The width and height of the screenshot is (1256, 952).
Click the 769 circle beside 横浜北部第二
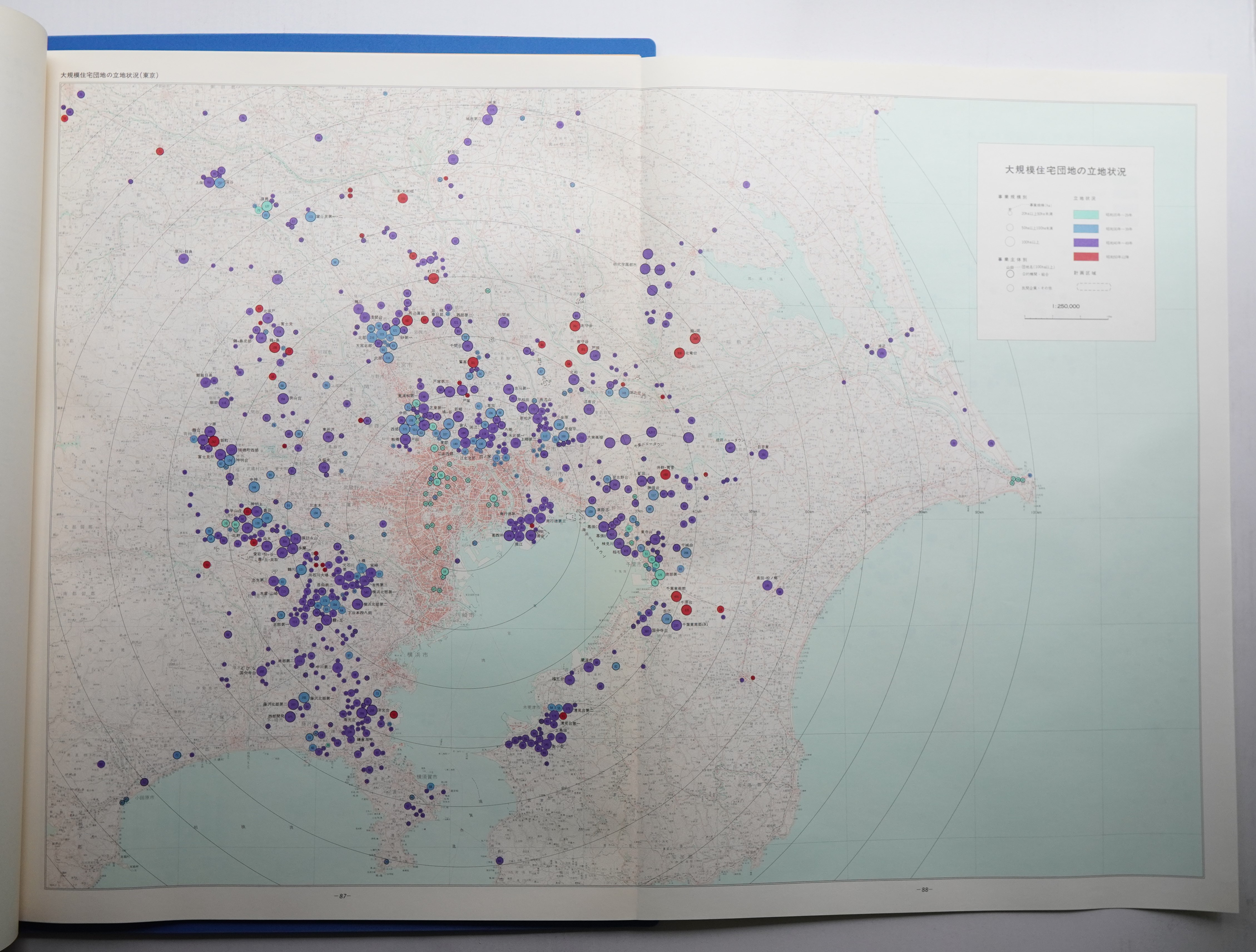click(x=358, y=604)
